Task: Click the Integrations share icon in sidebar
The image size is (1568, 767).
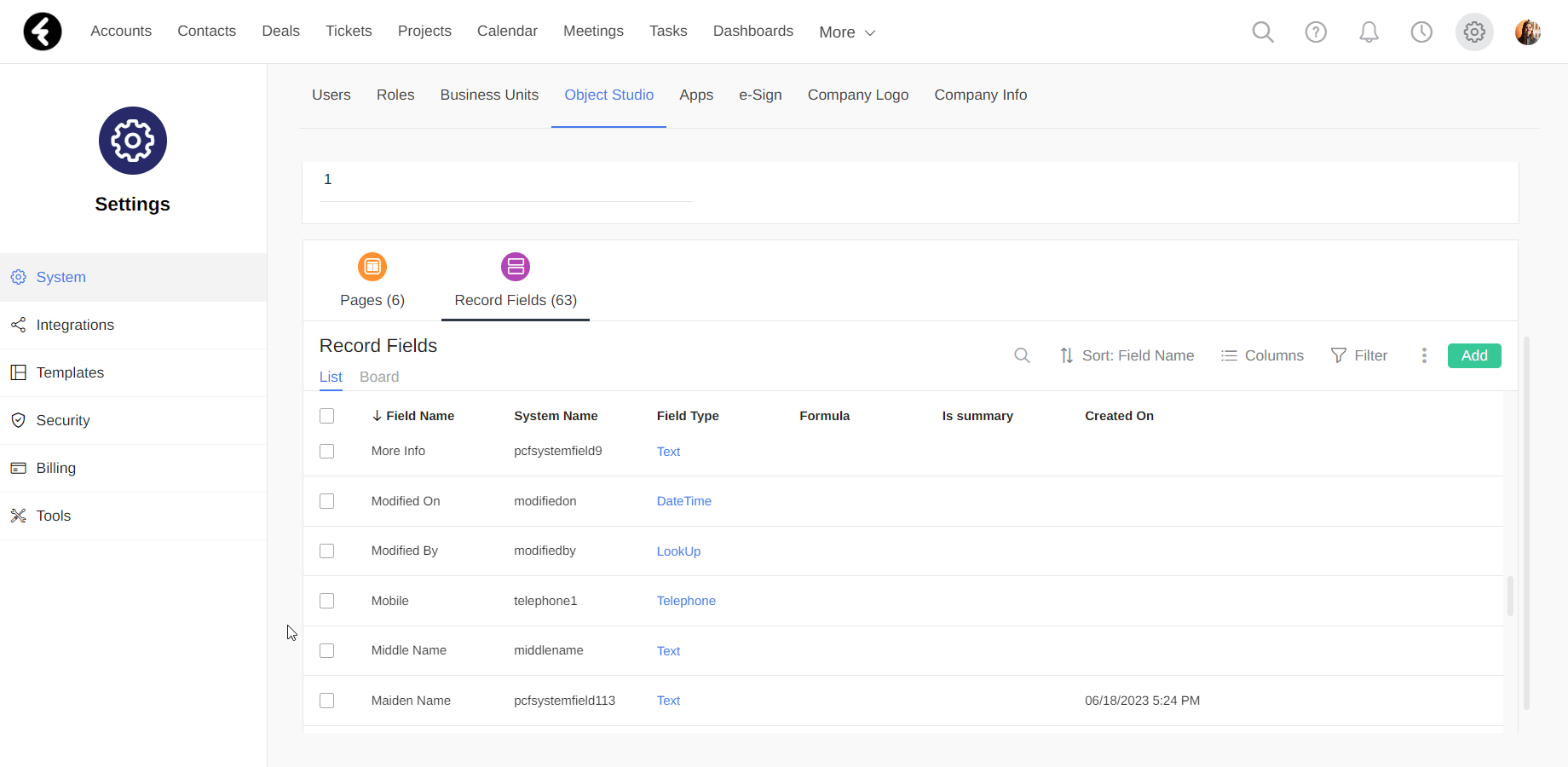Action: (18, 325)
